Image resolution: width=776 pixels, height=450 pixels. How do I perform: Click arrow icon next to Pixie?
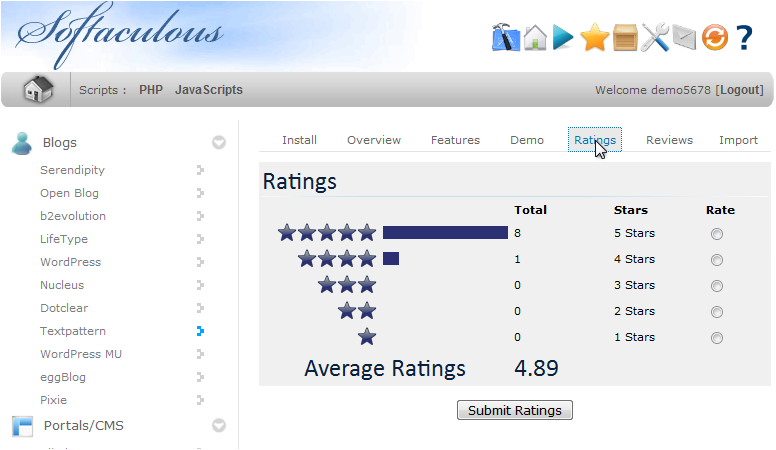[x=200, y=400]
